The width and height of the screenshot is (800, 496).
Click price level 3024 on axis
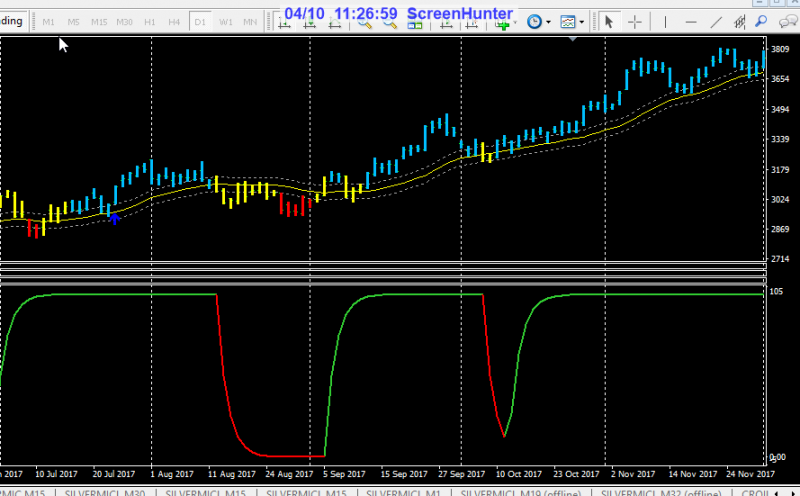(x=780, y=200)
